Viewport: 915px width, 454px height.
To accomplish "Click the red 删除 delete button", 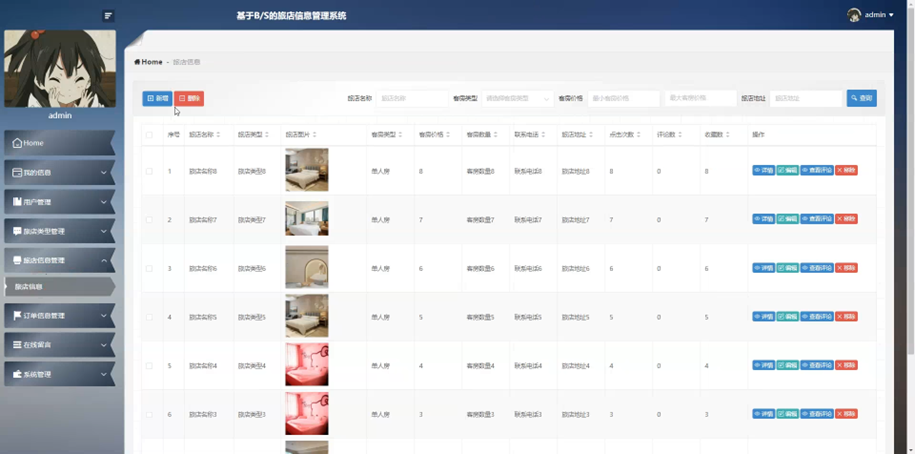I will tap(189, 99).
